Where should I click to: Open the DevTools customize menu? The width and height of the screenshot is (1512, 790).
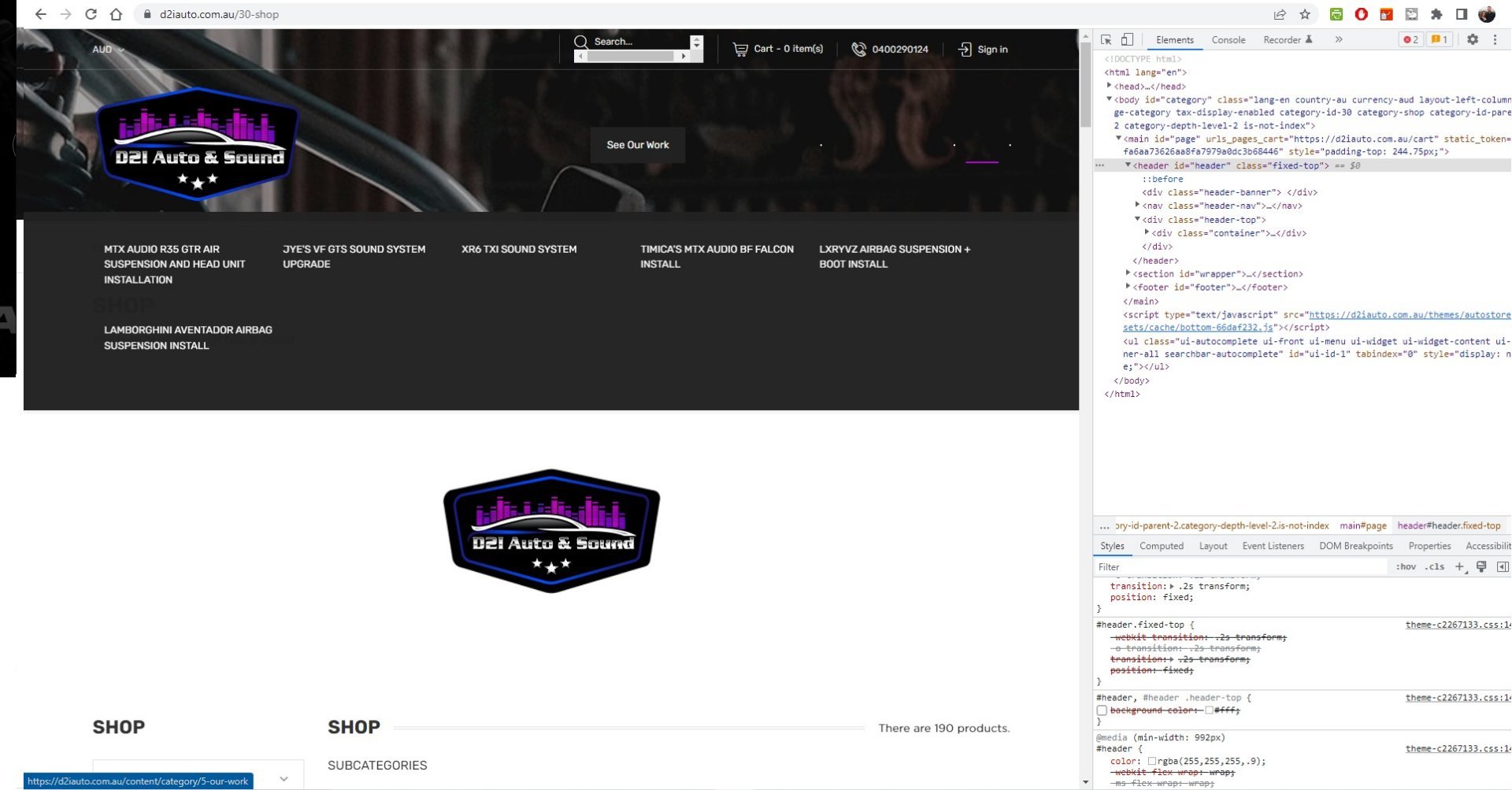pyautogui.click(x=1495, y=39)
